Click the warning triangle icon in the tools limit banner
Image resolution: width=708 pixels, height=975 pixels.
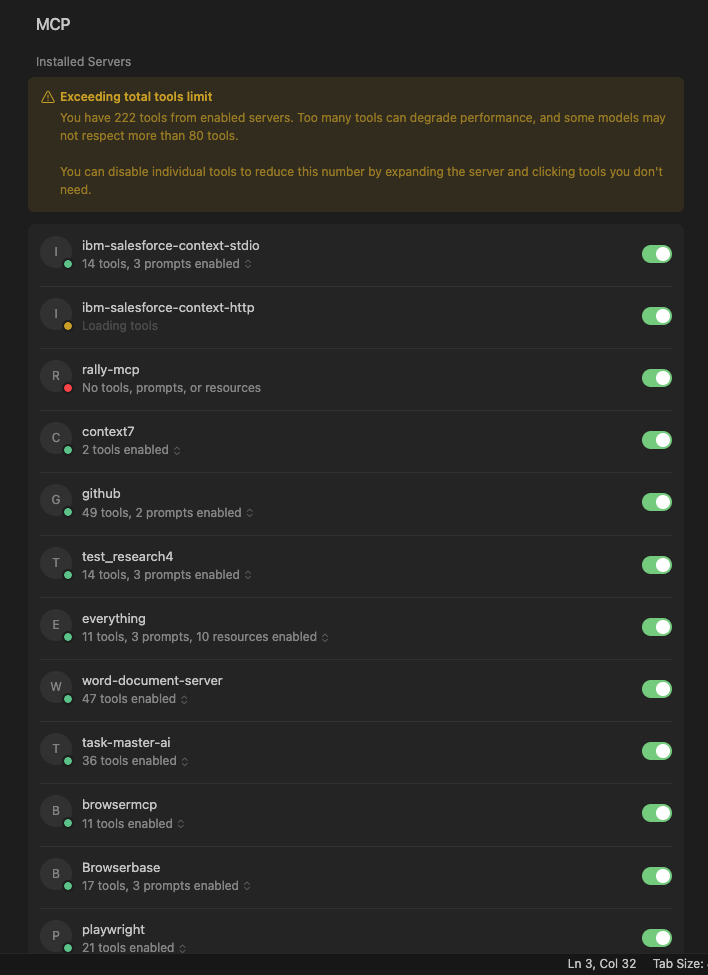pyautogui.click(x=48, y=98)
